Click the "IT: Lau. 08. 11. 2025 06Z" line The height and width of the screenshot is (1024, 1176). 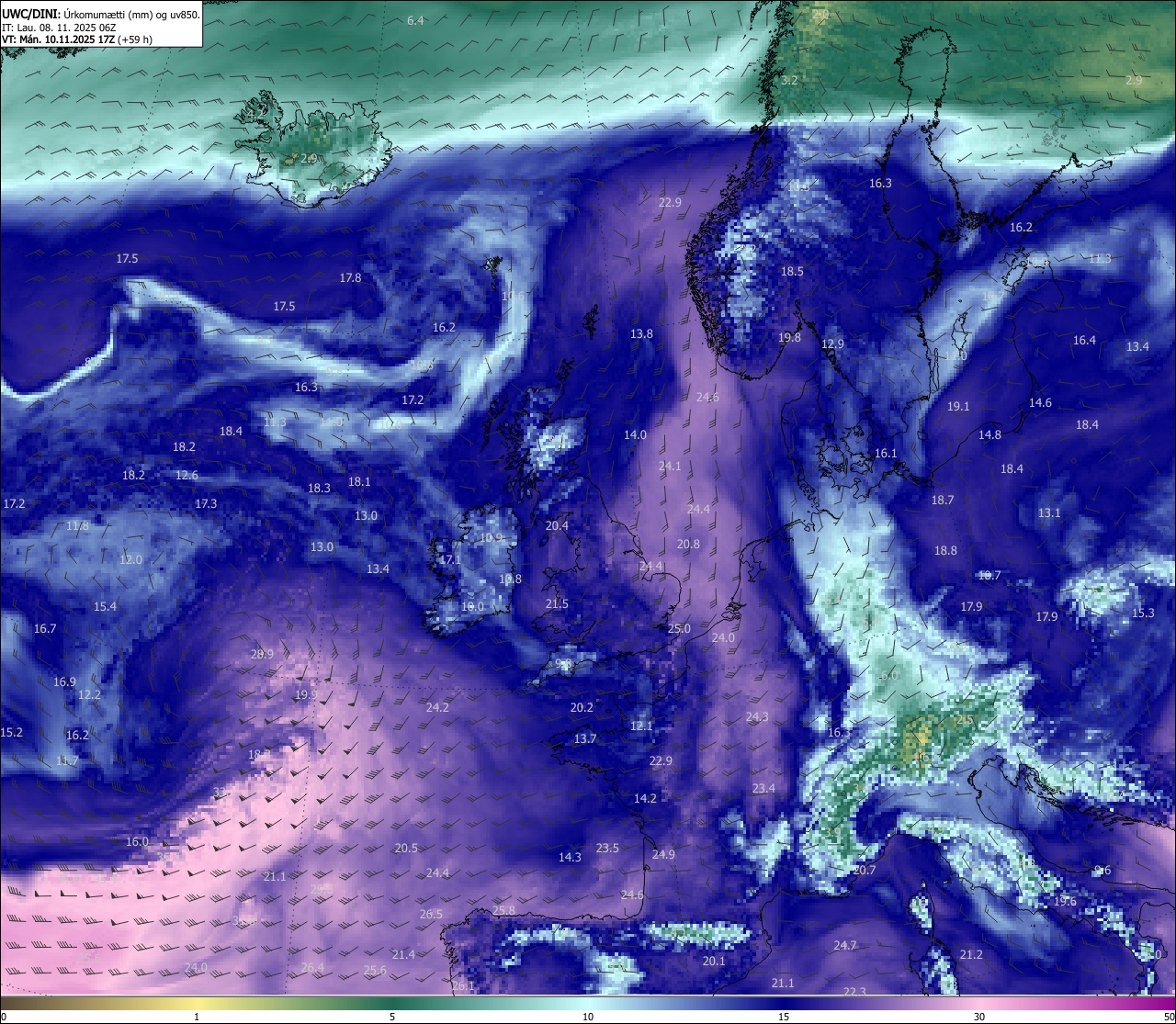60,28
